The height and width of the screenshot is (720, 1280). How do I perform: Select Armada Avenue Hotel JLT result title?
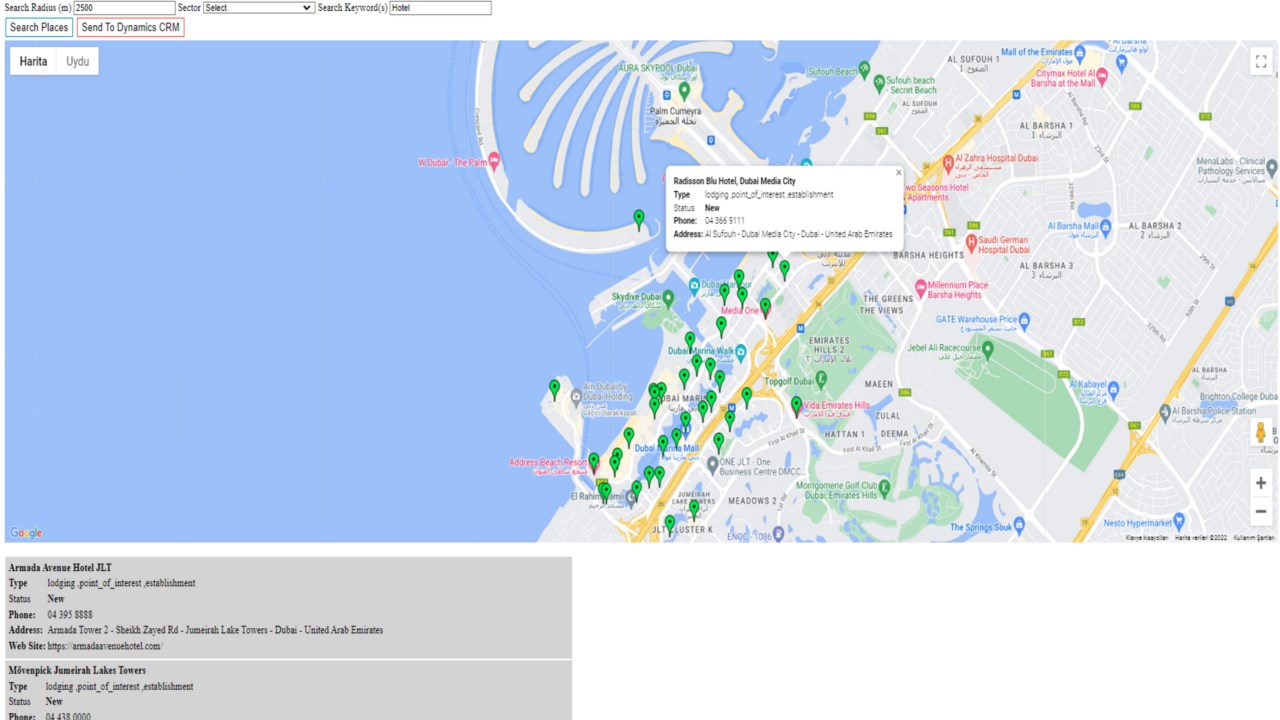60,568
